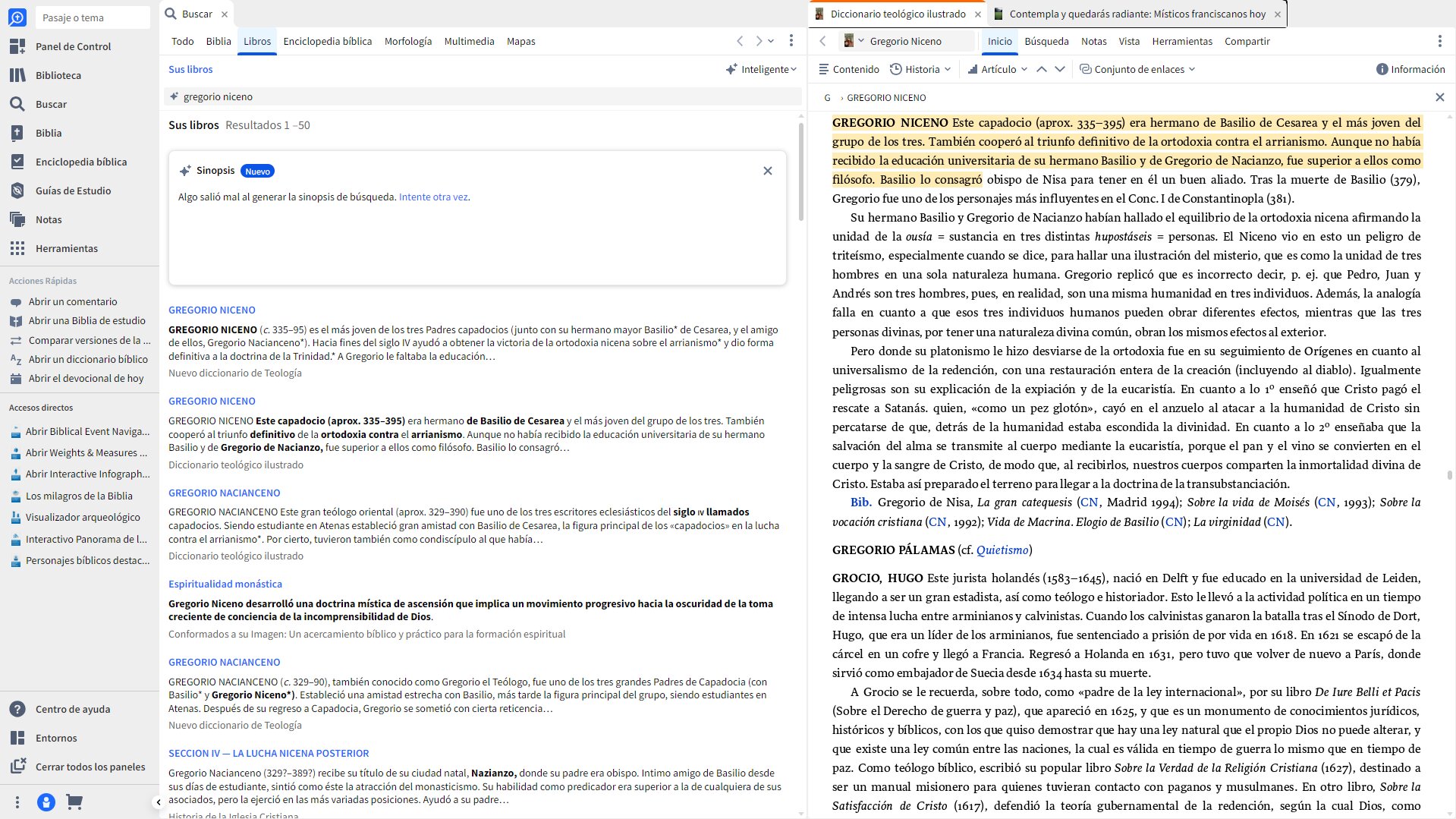The height and width of the screenshot is (819, 1456).
Task: Close the GREGORIO NICENO breadcrumb bar
Action: tap(1440, 97)
